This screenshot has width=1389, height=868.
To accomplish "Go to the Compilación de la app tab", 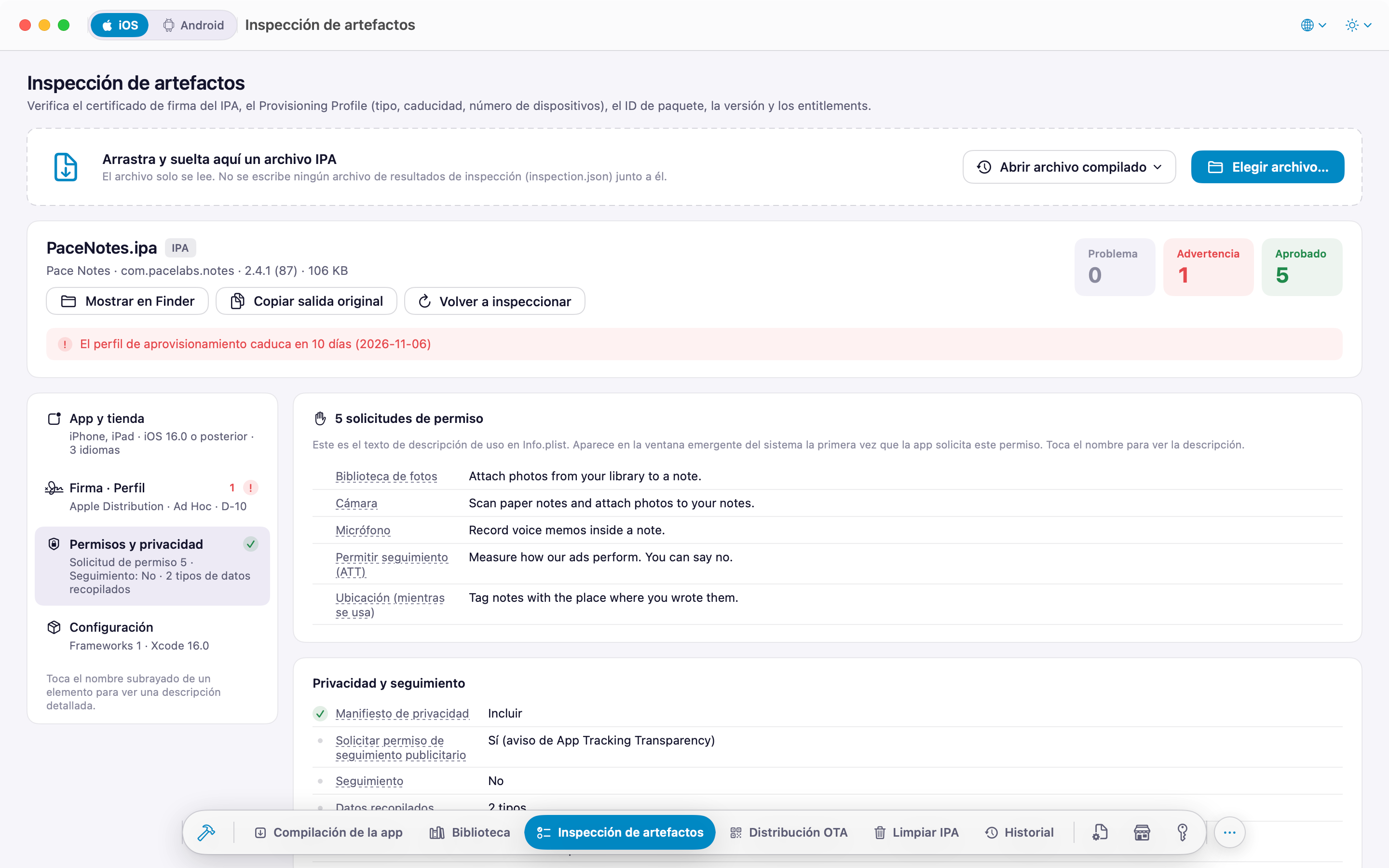I will pos(328,832).
